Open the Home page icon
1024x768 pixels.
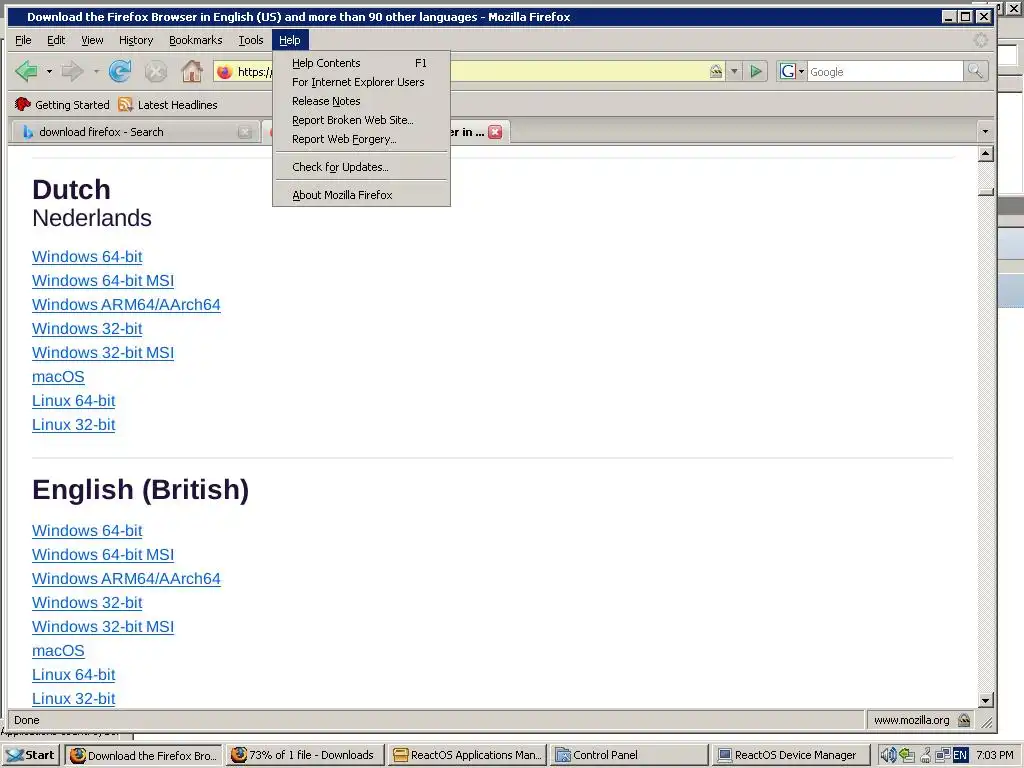pos(191,71)
